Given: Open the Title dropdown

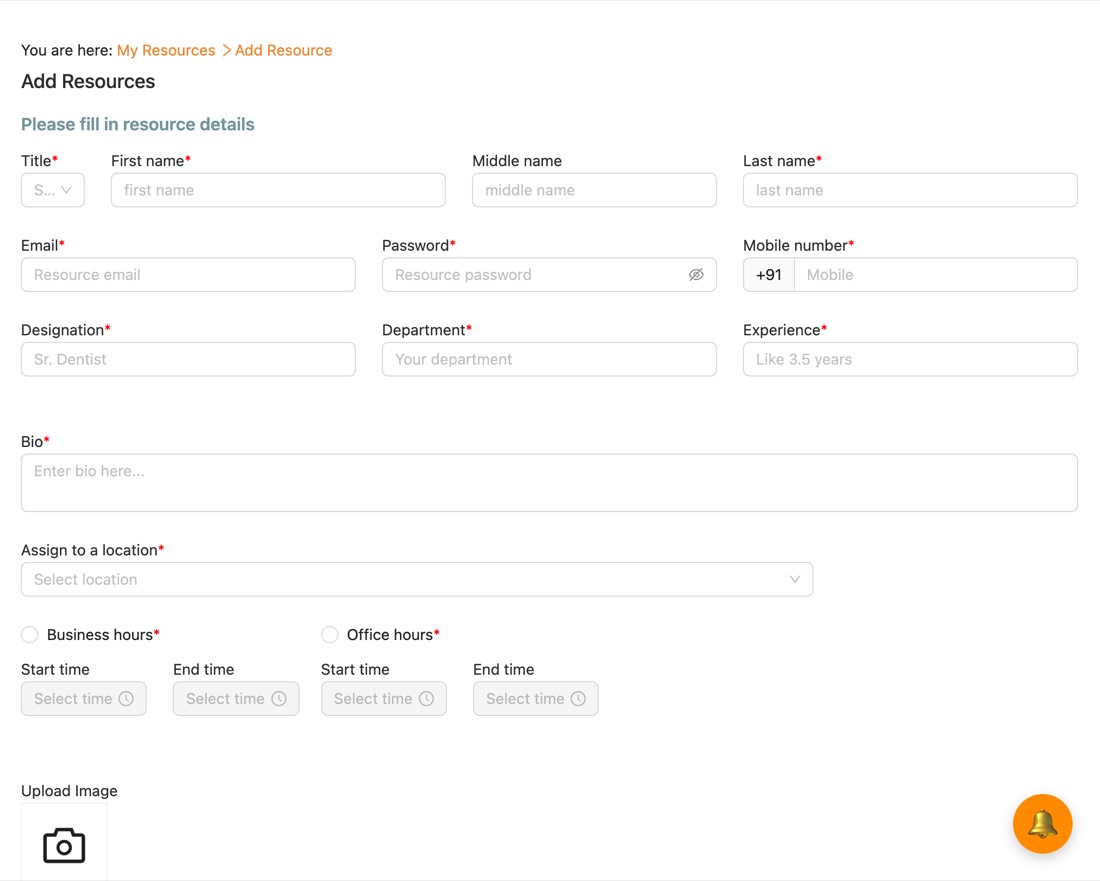Looking at the screenshot, I should 53,190.
